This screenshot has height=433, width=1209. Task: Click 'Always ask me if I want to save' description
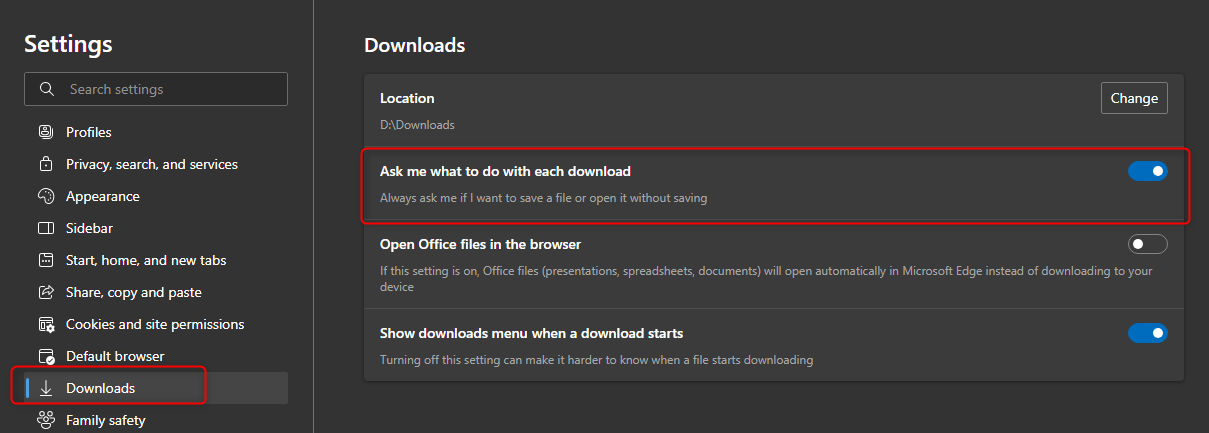[543, 198]
